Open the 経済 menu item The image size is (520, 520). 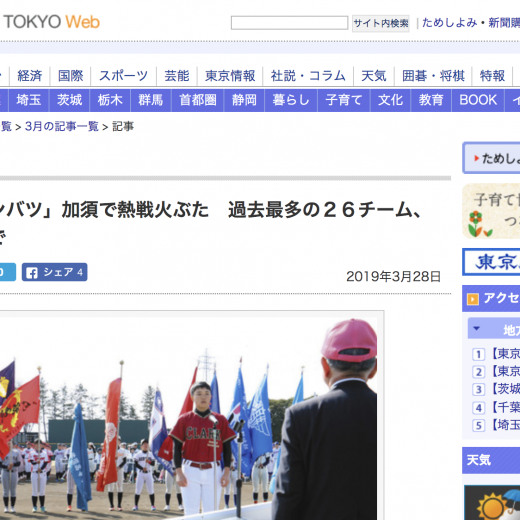(x=30, y=76)
